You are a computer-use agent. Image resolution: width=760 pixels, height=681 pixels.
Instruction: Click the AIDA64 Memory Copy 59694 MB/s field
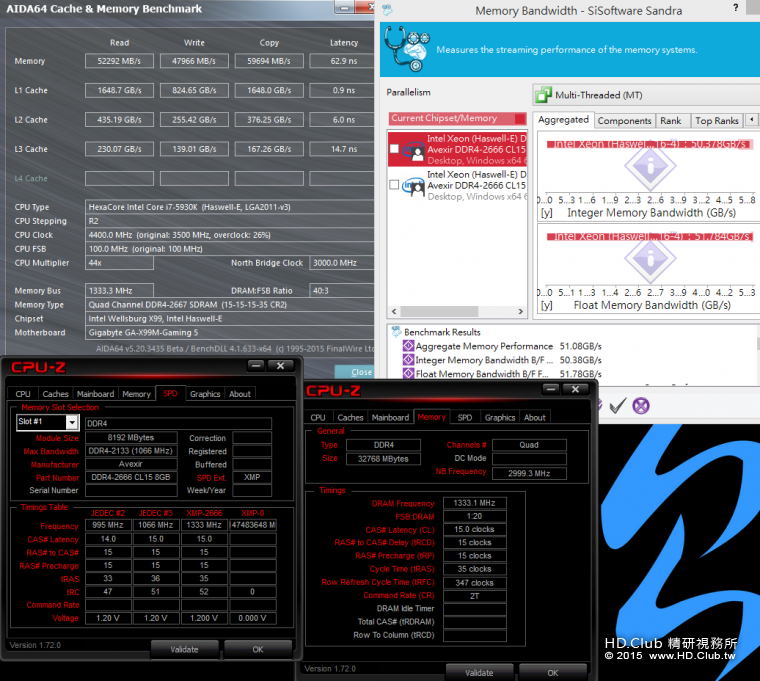click(x=269, y=61)
